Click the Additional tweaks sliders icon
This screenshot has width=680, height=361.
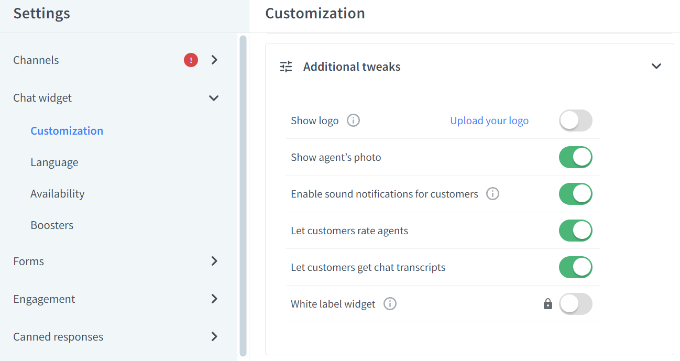(286, 66)
